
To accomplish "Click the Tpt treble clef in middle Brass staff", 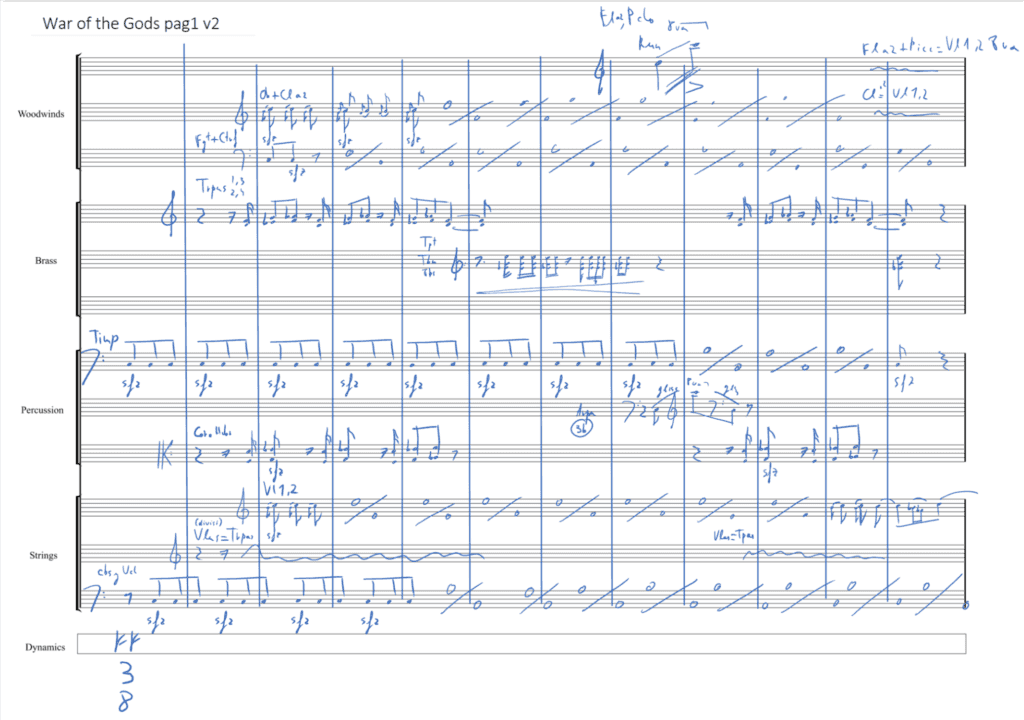I will tap(457, 265).
